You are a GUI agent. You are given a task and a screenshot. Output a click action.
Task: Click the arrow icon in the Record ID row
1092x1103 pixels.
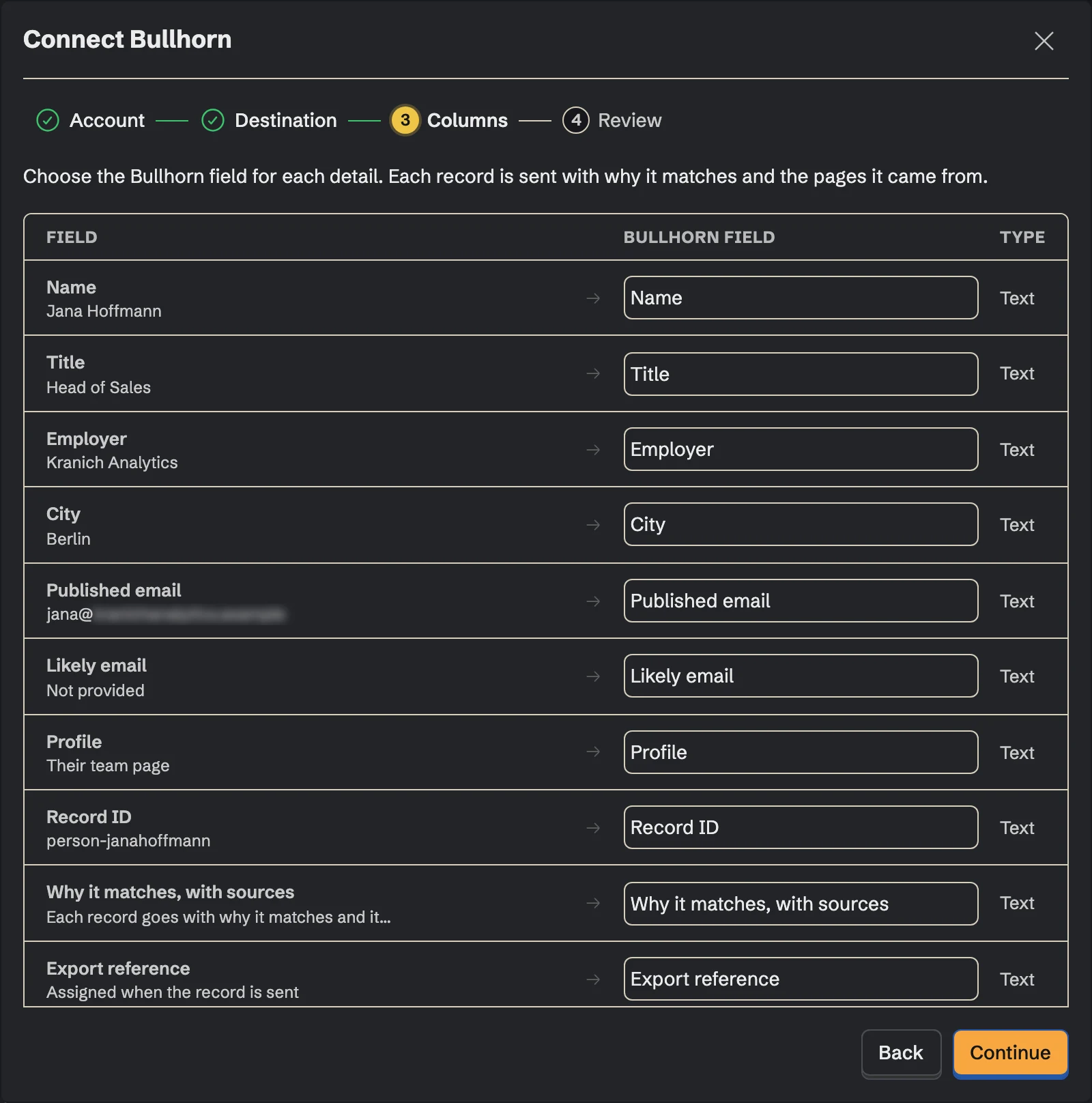(593, 828)
